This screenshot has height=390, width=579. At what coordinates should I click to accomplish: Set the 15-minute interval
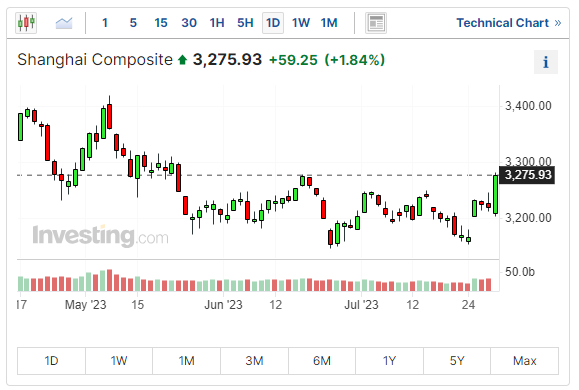click(161, 23)
